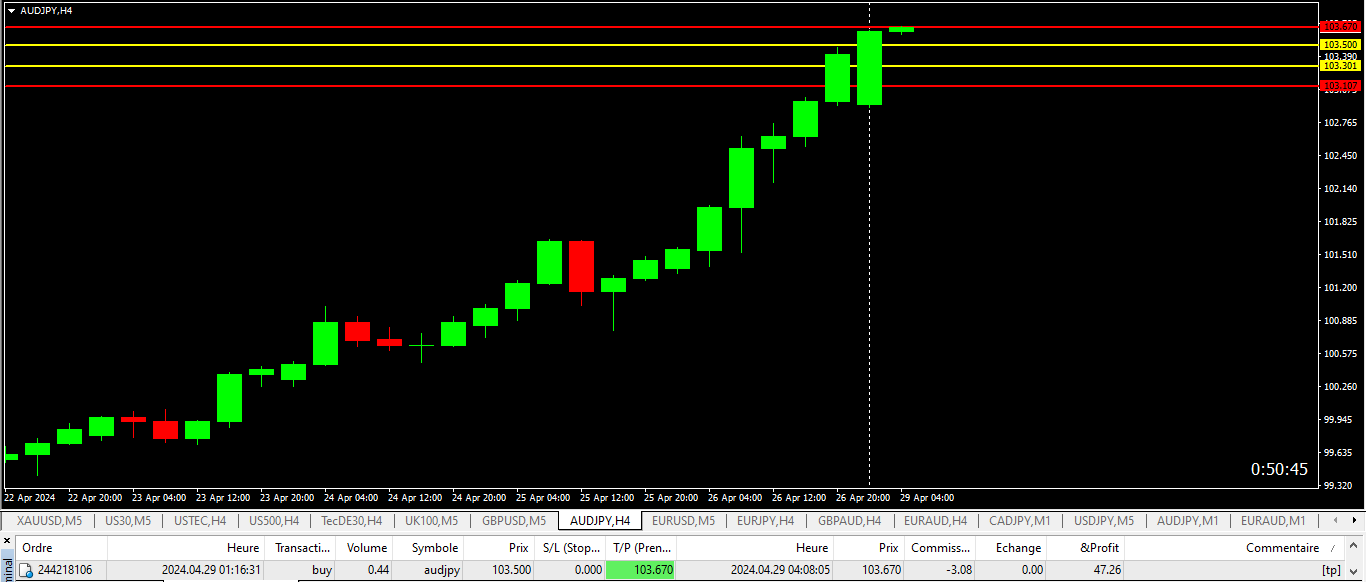This screenshot has height=582, width=1366.
Task: Open the US500,H4 chart tab
Action: [x=274, y=521]
